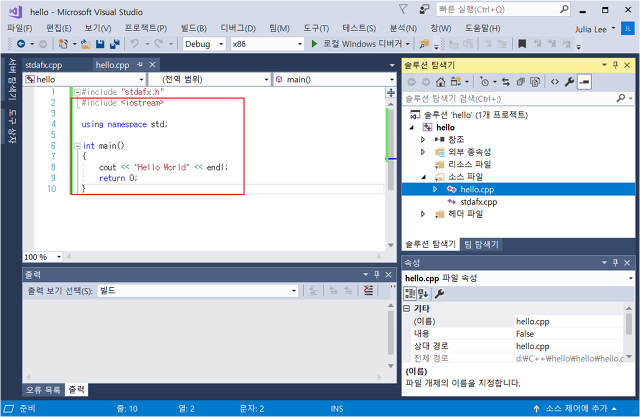Open the 편집(E) menu
The image size is (640, 417).
click(x=58, y=28)
